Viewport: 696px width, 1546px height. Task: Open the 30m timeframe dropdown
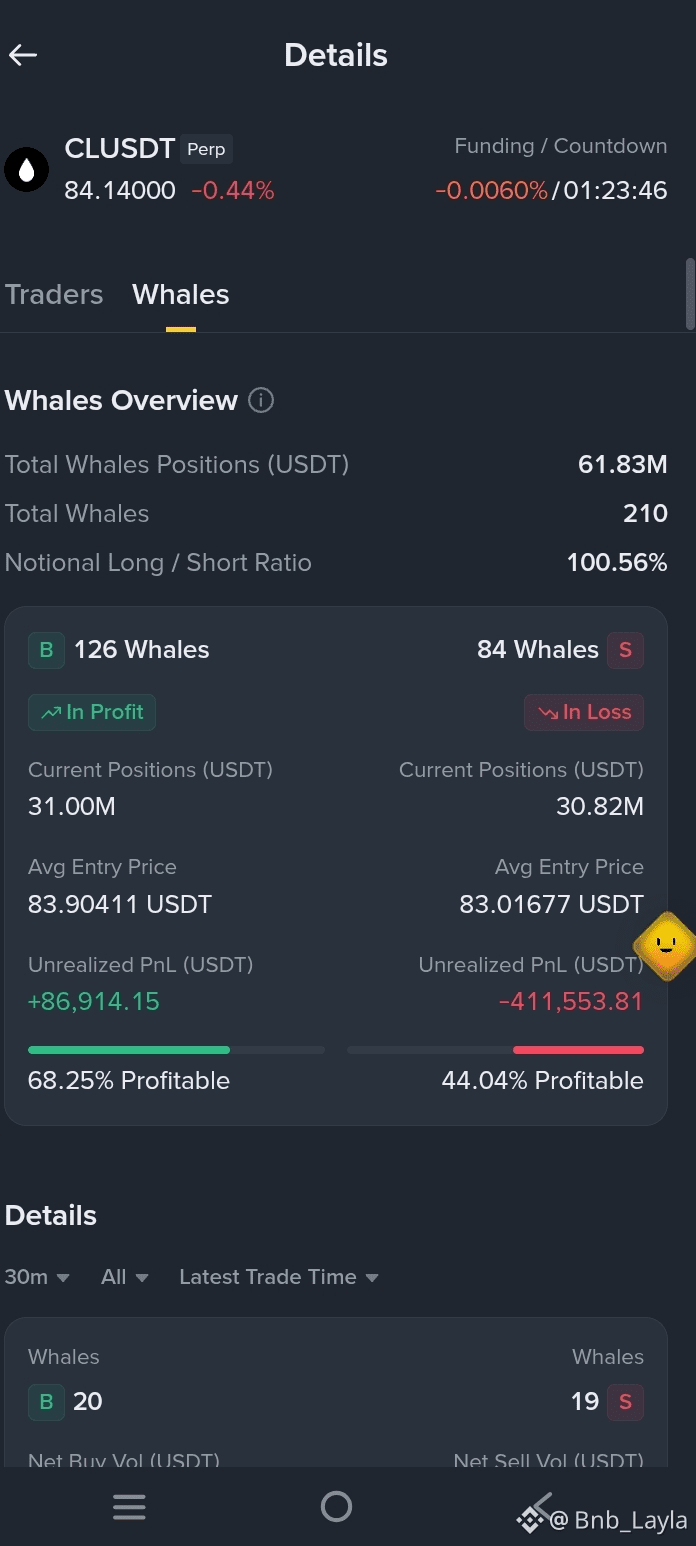click(37, 1277)
